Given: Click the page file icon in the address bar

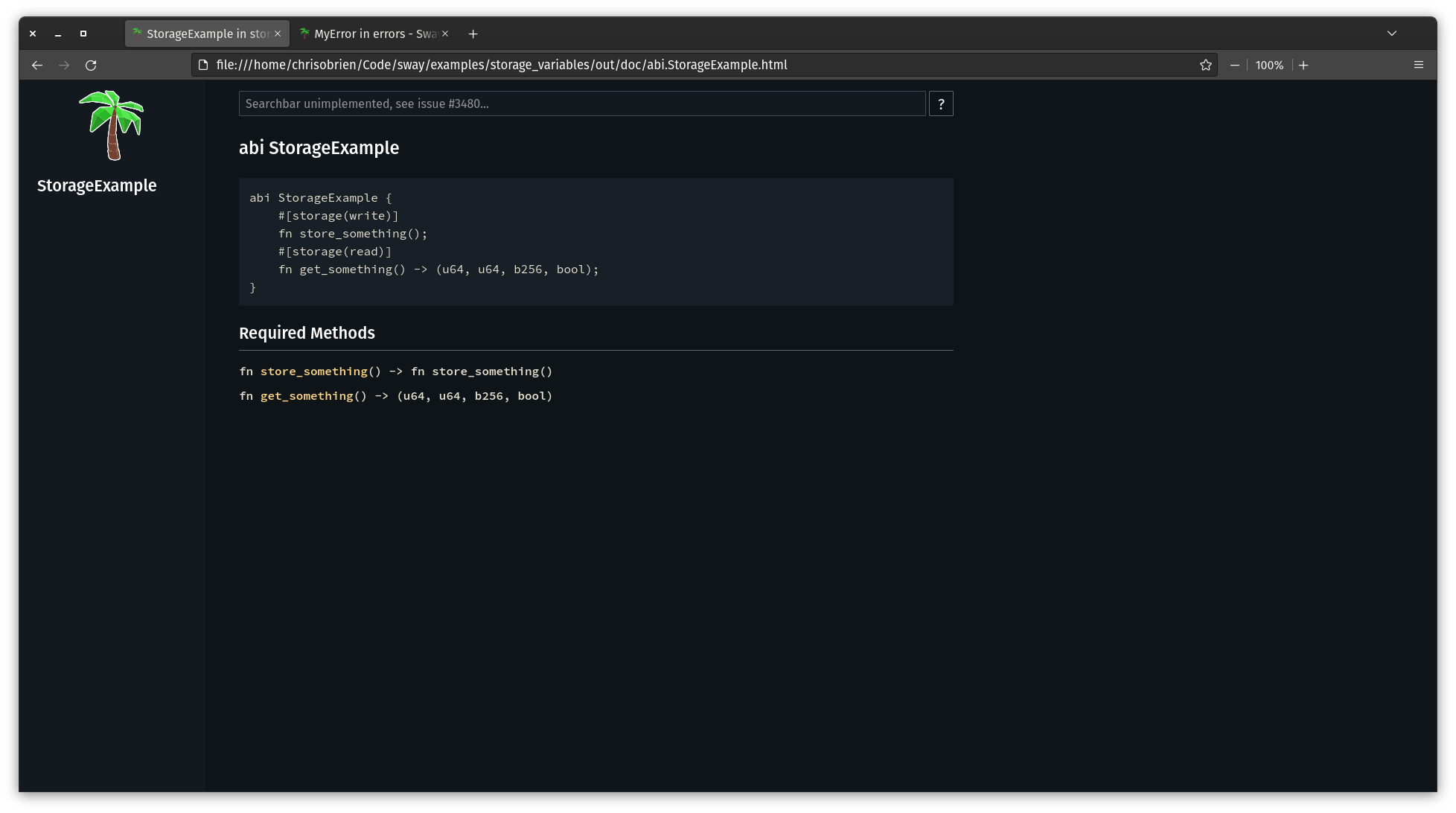Looking at the screenshot, I should [x=203, y=66].
